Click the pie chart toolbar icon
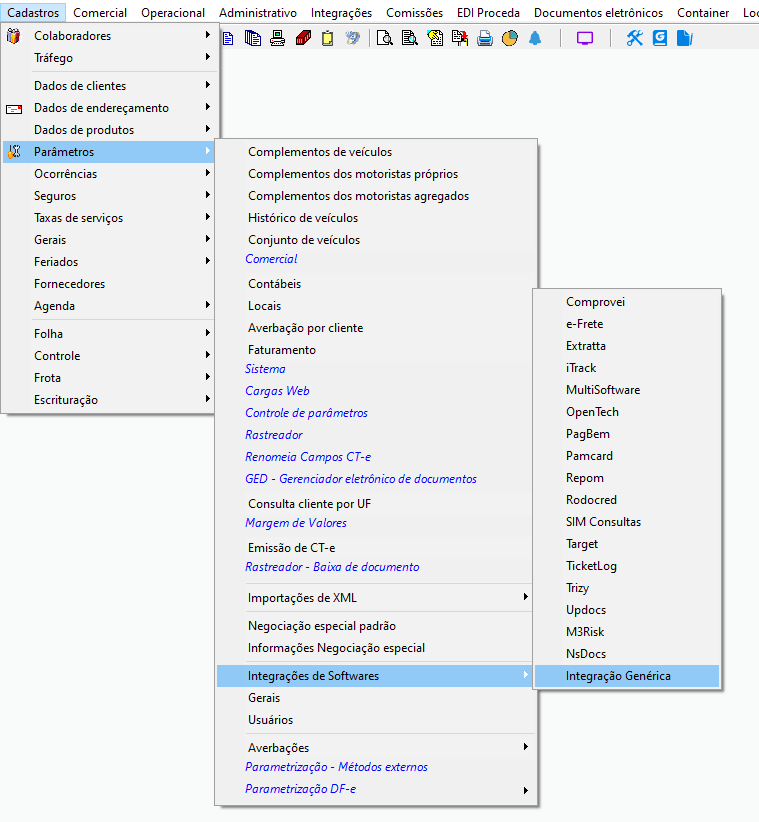Viewport: 759px width, 822px height. click(509, 38)
